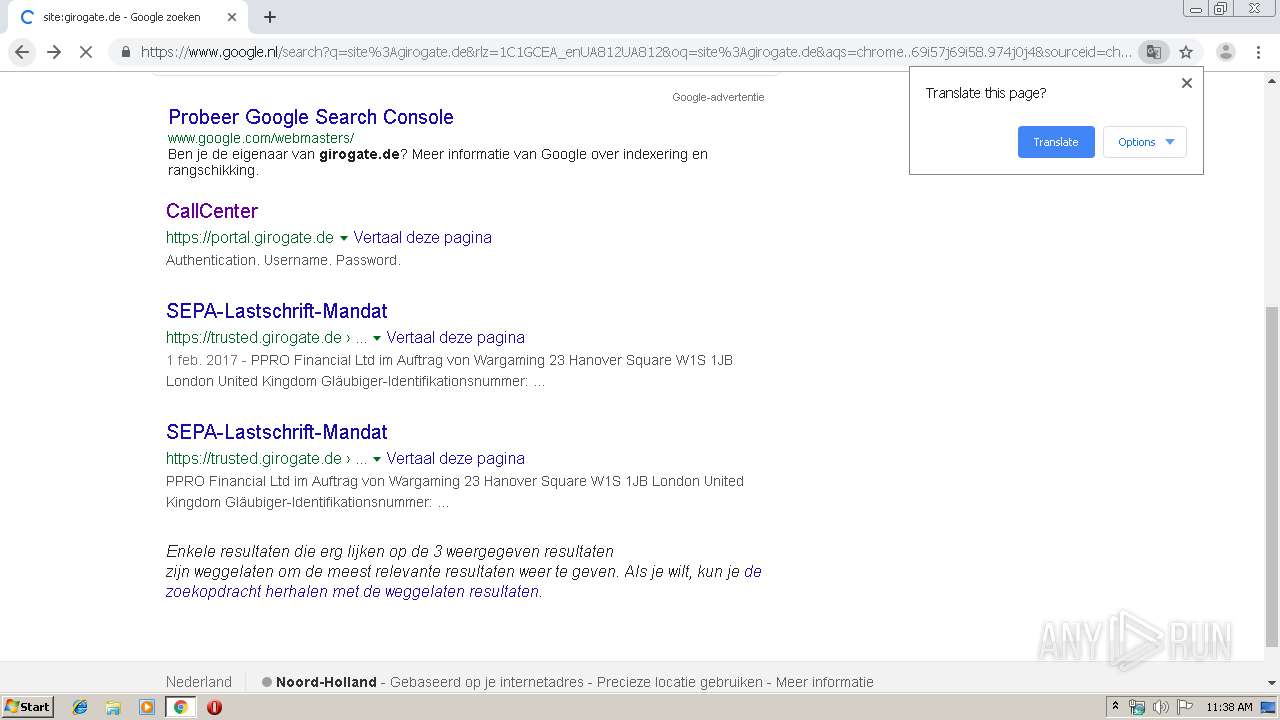Open Windows Explorer folder from taskbar
The image size is (1280, 720).
point(113,707)
